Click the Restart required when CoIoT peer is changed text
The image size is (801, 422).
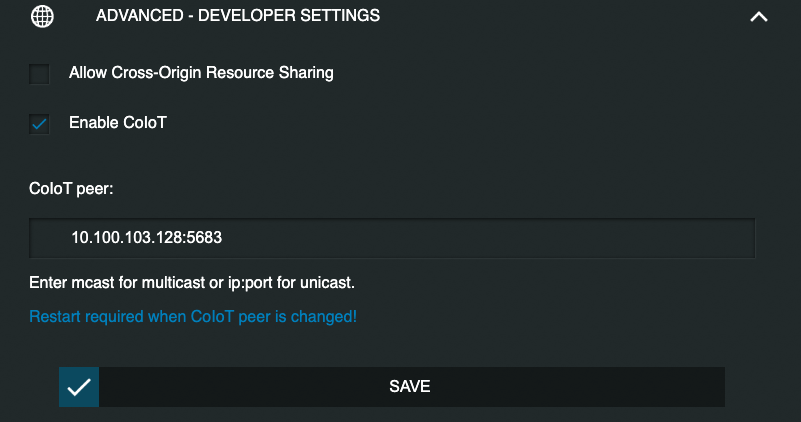pos(193,317)
